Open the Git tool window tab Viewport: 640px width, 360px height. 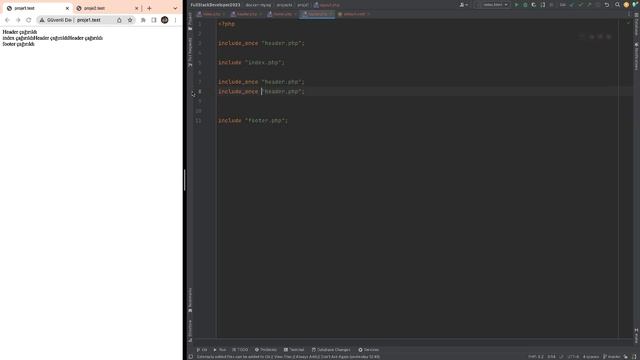tap(202, 350)
